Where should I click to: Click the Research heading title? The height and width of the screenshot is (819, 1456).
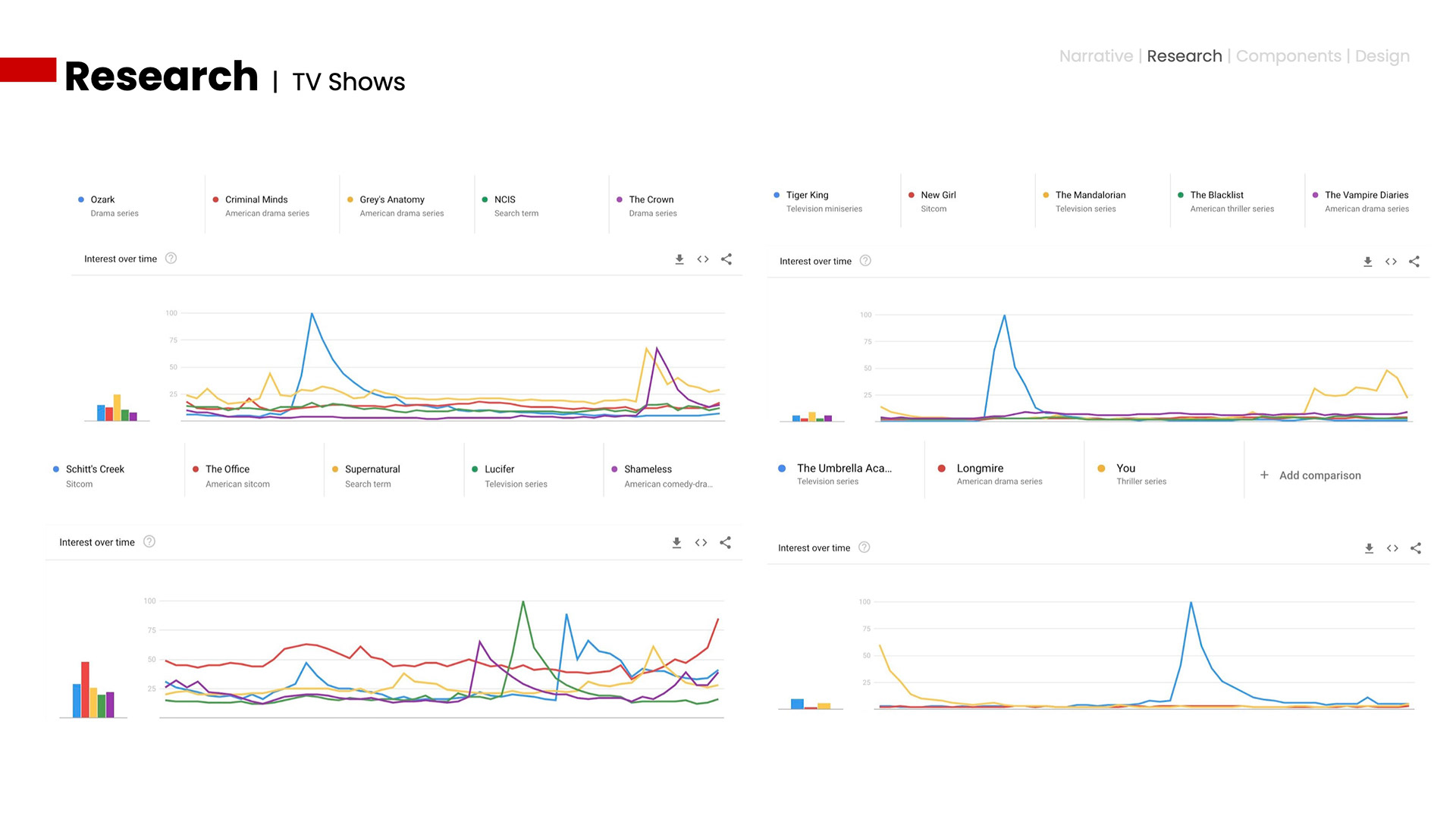point(162,77)
